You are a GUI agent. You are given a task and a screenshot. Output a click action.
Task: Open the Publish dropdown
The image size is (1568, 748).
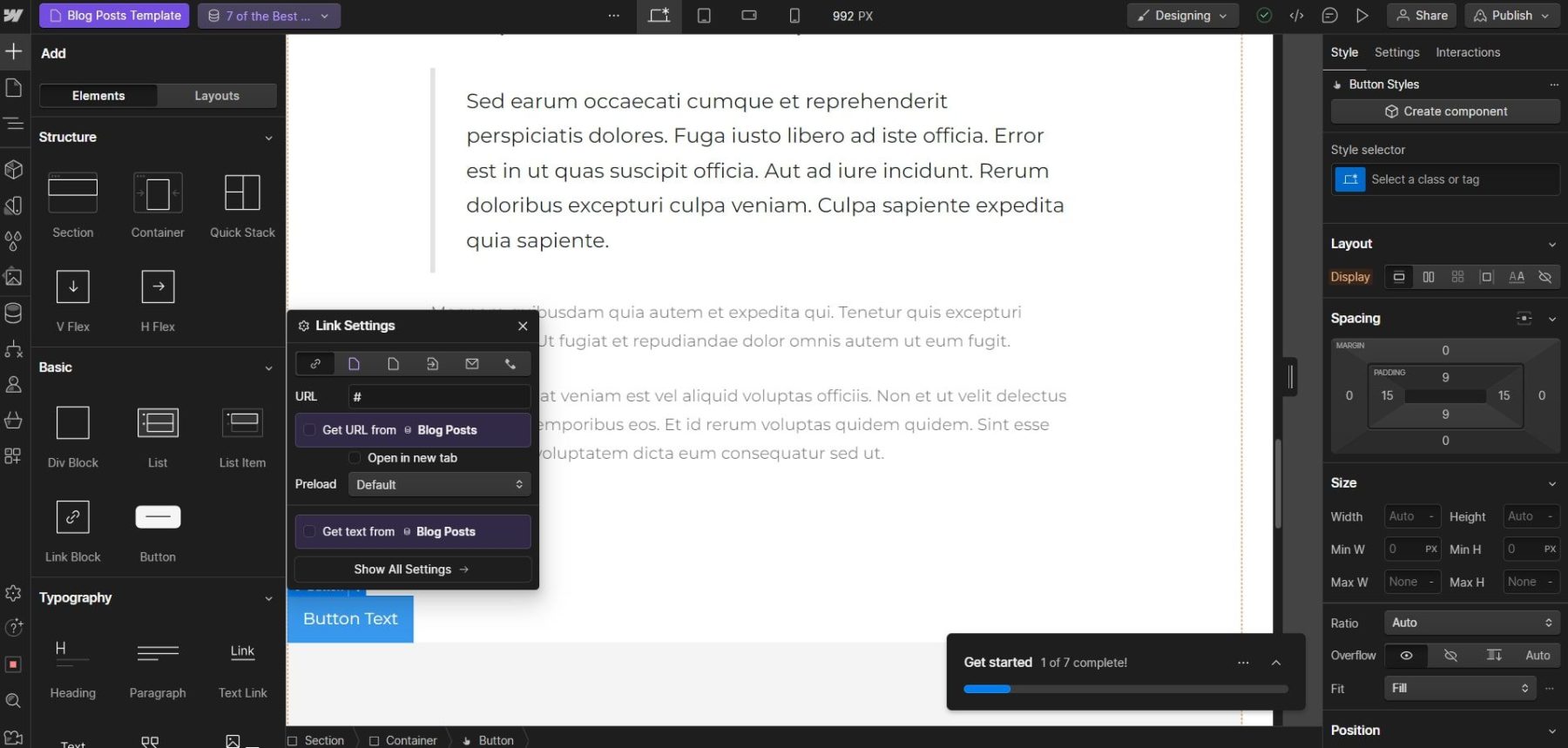(1511, 16)
